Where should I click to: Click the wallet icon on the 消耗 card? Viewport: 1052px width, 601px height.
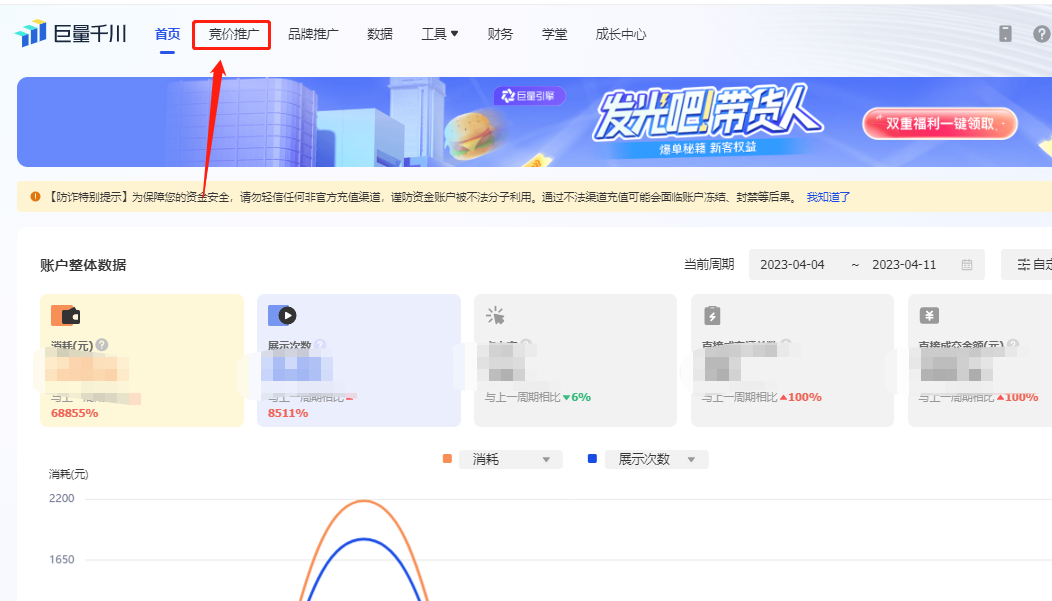[66, 315]
